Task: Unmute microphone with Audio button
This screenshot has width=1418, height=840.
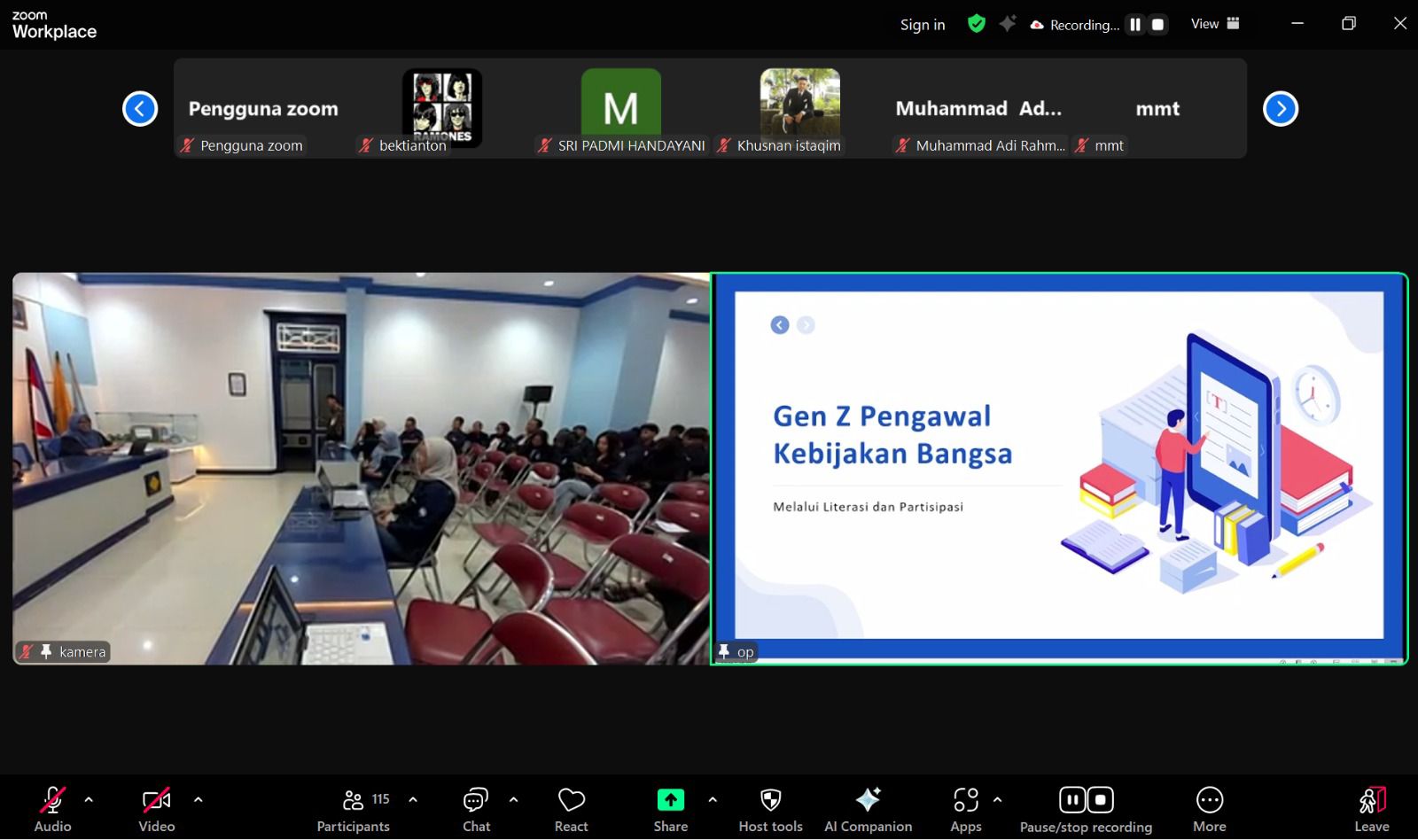Action: point(52,809)
